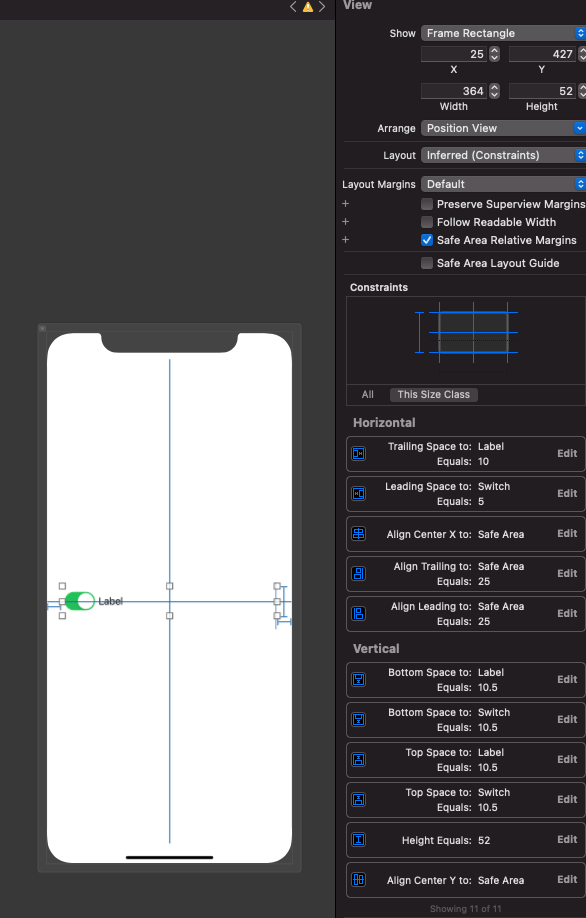The width and height of the screenshot is (586, 918).
Task: Uncheck Safe Area Relative Margins
Action: click(427, 240)
